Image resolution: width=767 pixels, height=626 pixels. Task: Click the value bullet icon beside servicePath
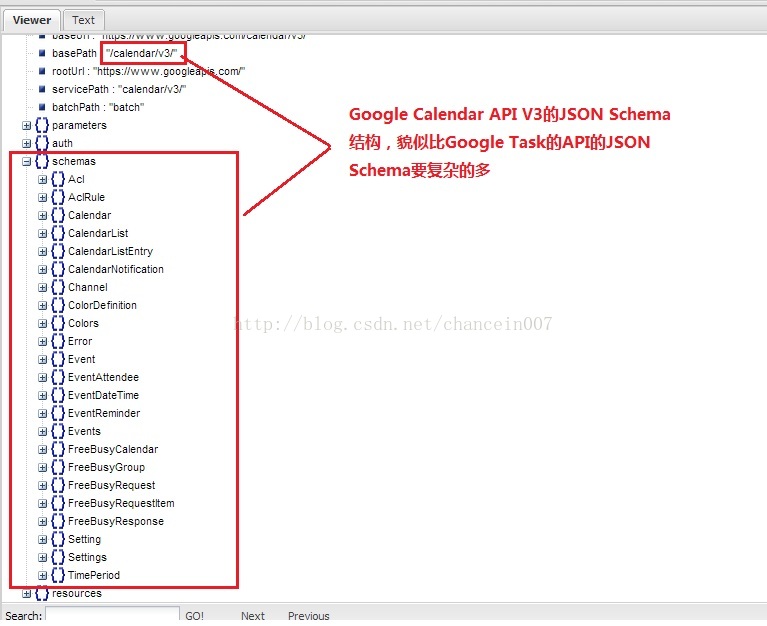point(42,89)
